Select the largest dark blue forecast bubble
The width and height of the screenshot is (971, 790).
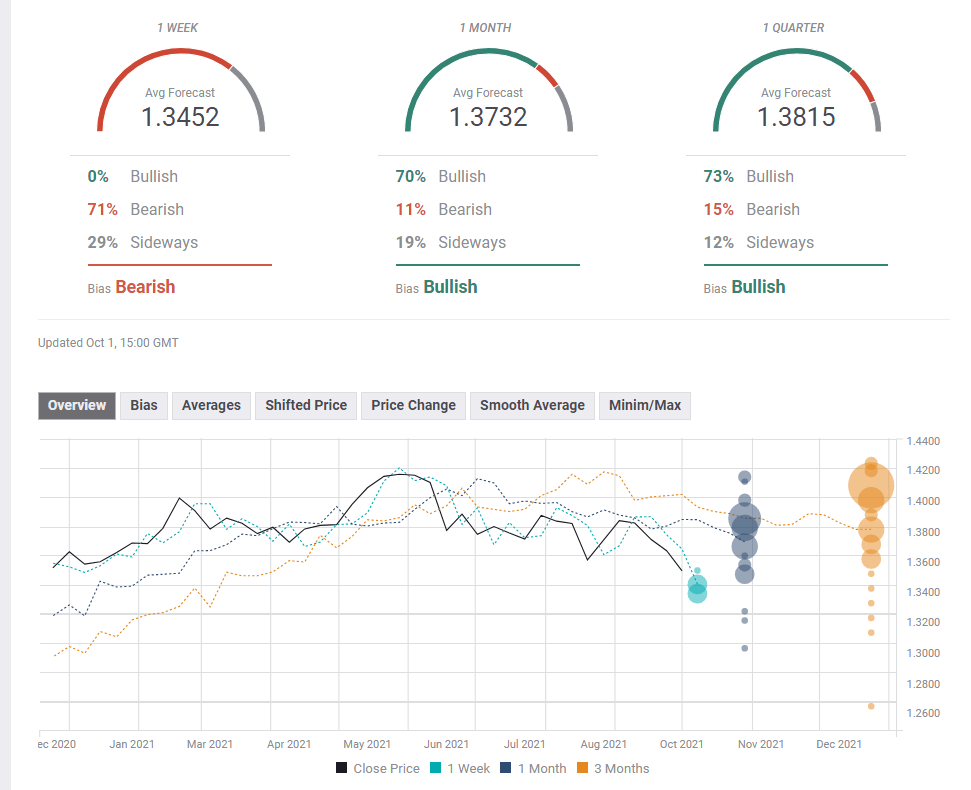click(745, 519)
